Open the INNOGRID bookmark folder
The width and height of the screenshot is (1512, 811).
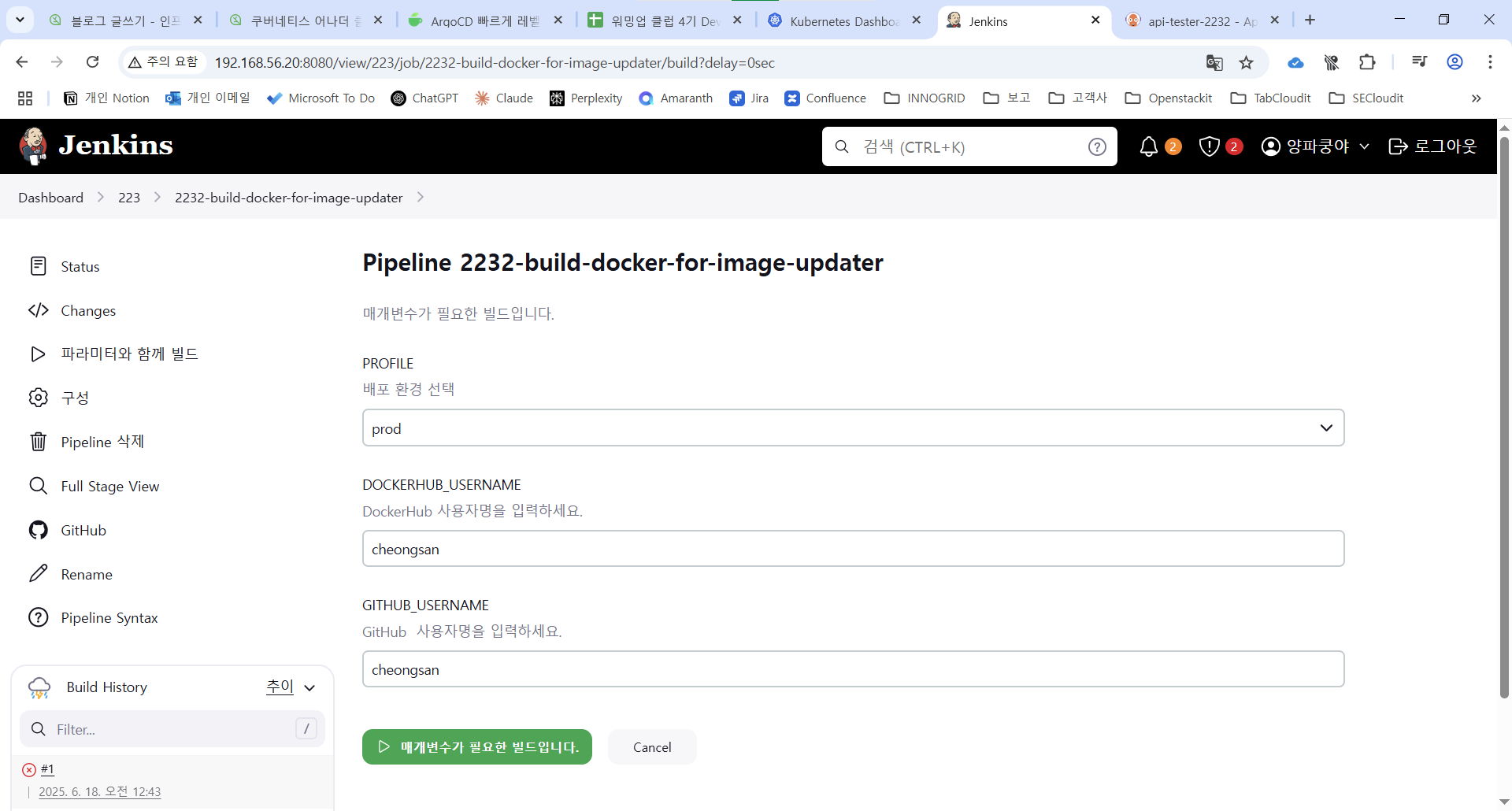[x=925, y=98]
